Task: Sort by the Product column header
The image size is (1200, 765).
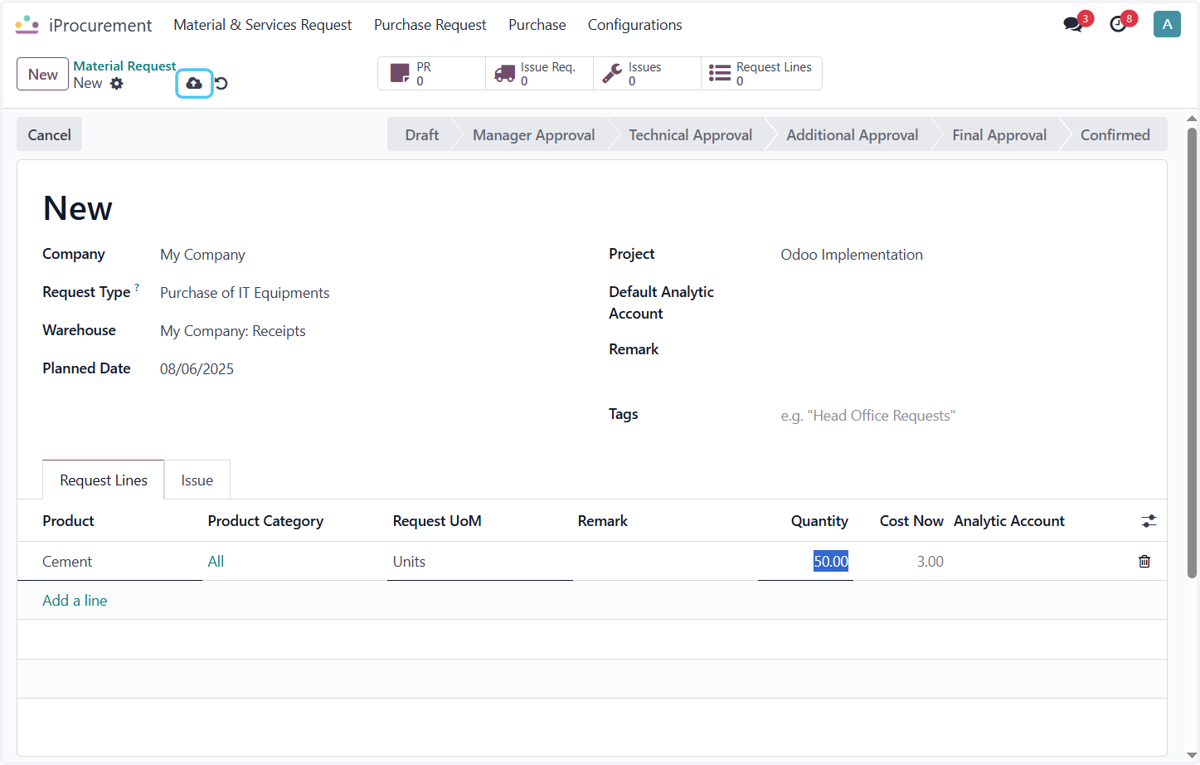Action: pyautogui.click(x=68, y=521)
